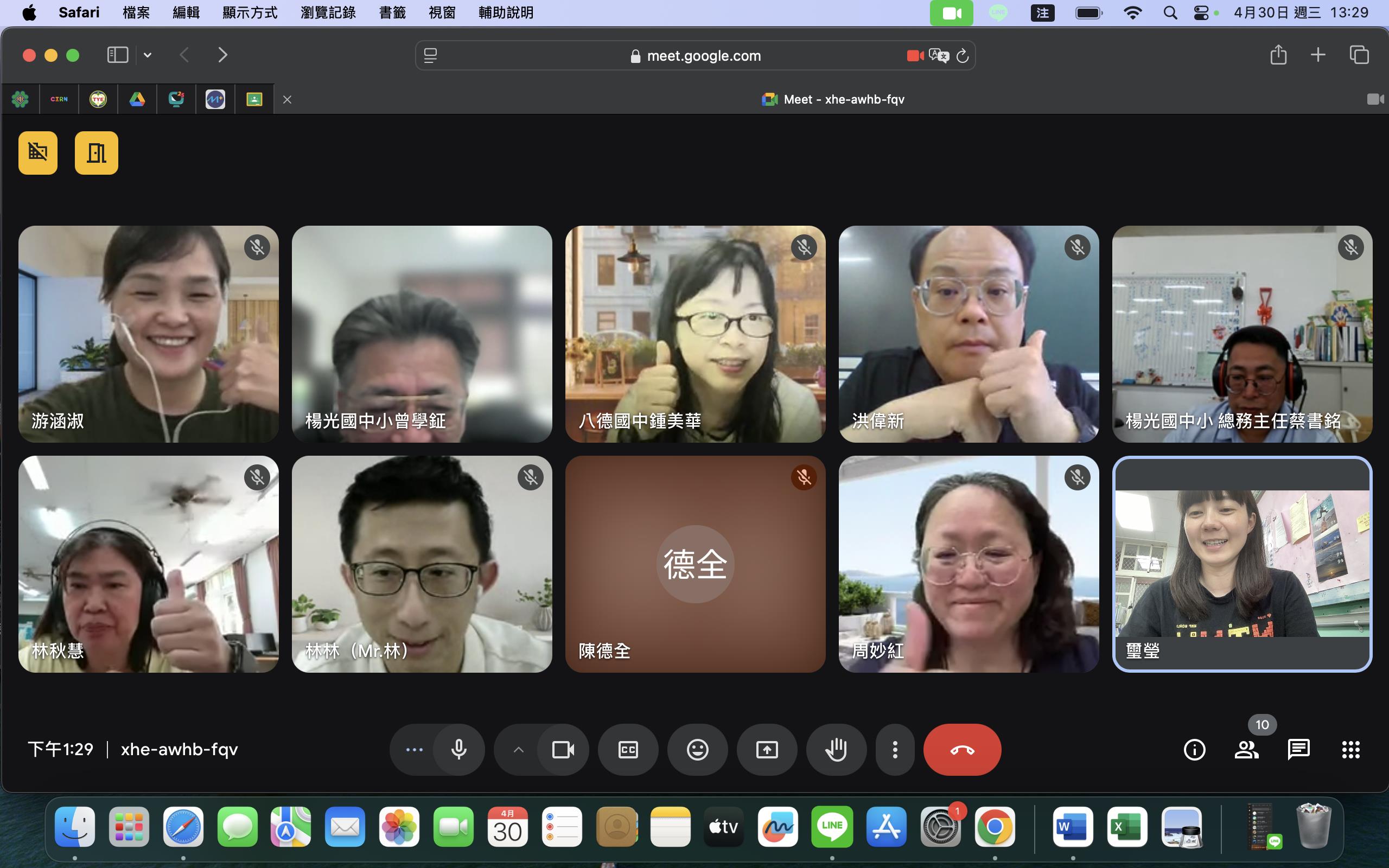Expand video settings chevron arrow

[x=518, y=749]
